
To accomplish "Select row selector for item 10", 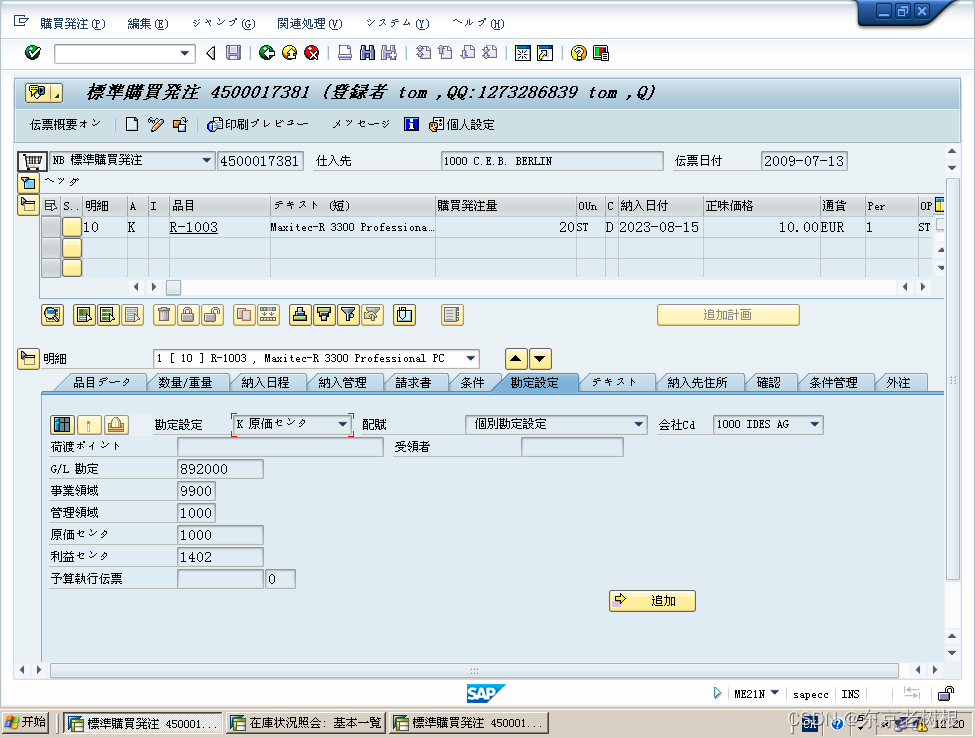I will click(x=51, y=228).
